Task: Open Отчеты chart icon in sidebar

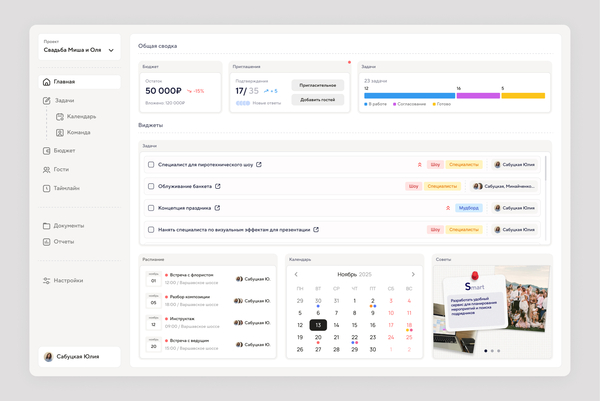Action: 46,242
